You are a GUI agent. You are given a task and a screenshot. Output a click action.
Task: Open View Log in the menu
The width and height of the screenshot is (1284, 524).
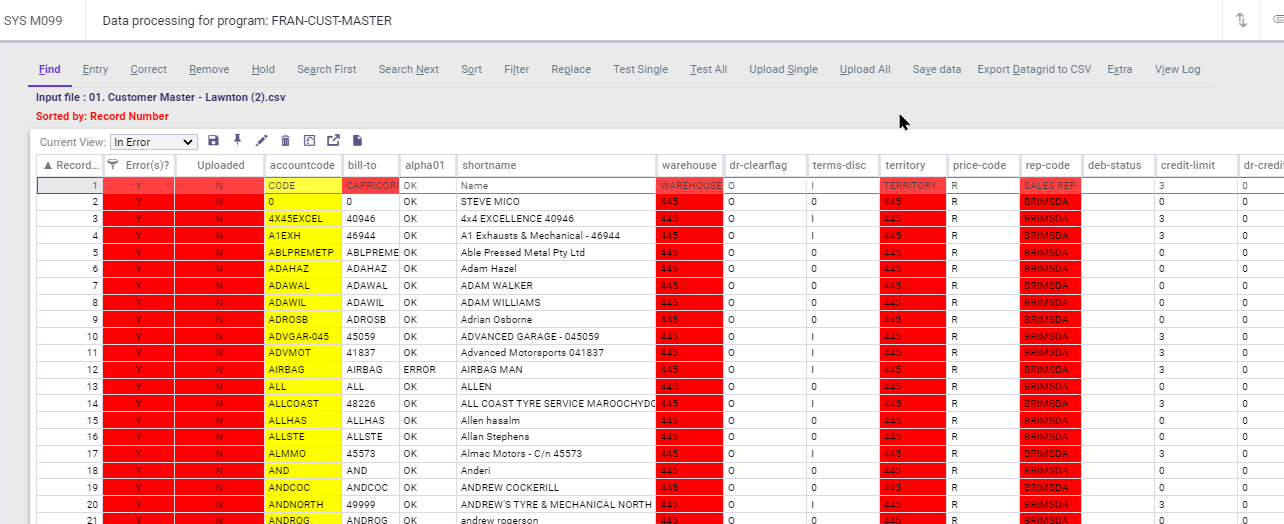(1178, 69)
